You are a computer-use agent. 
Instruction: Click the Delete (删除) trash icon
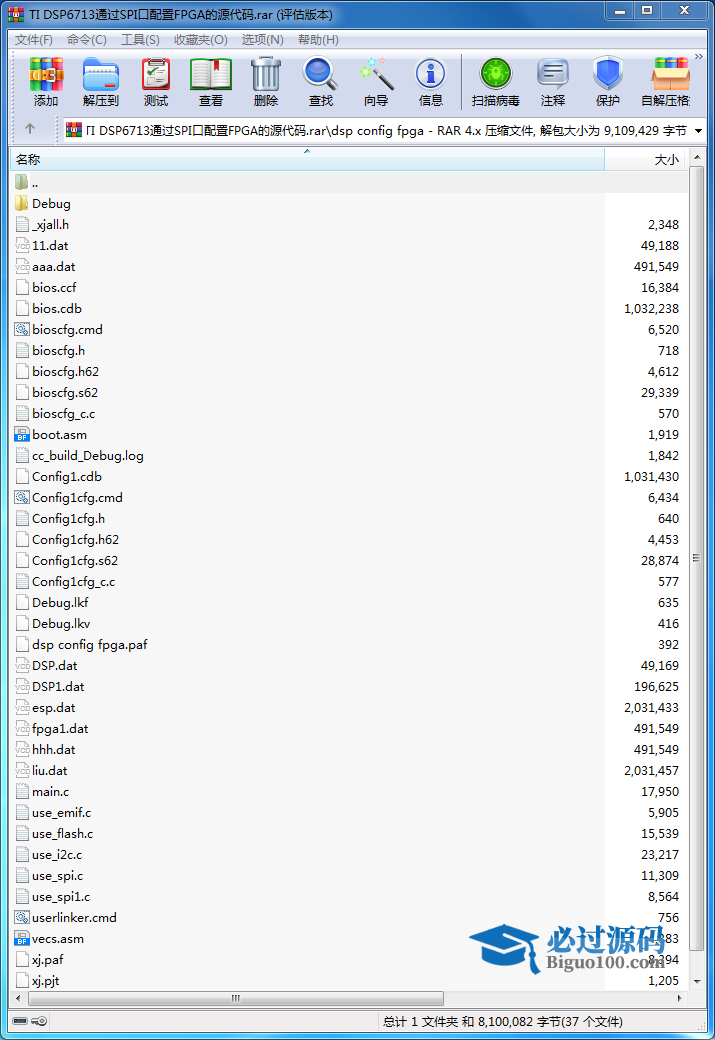click(266, 80)
